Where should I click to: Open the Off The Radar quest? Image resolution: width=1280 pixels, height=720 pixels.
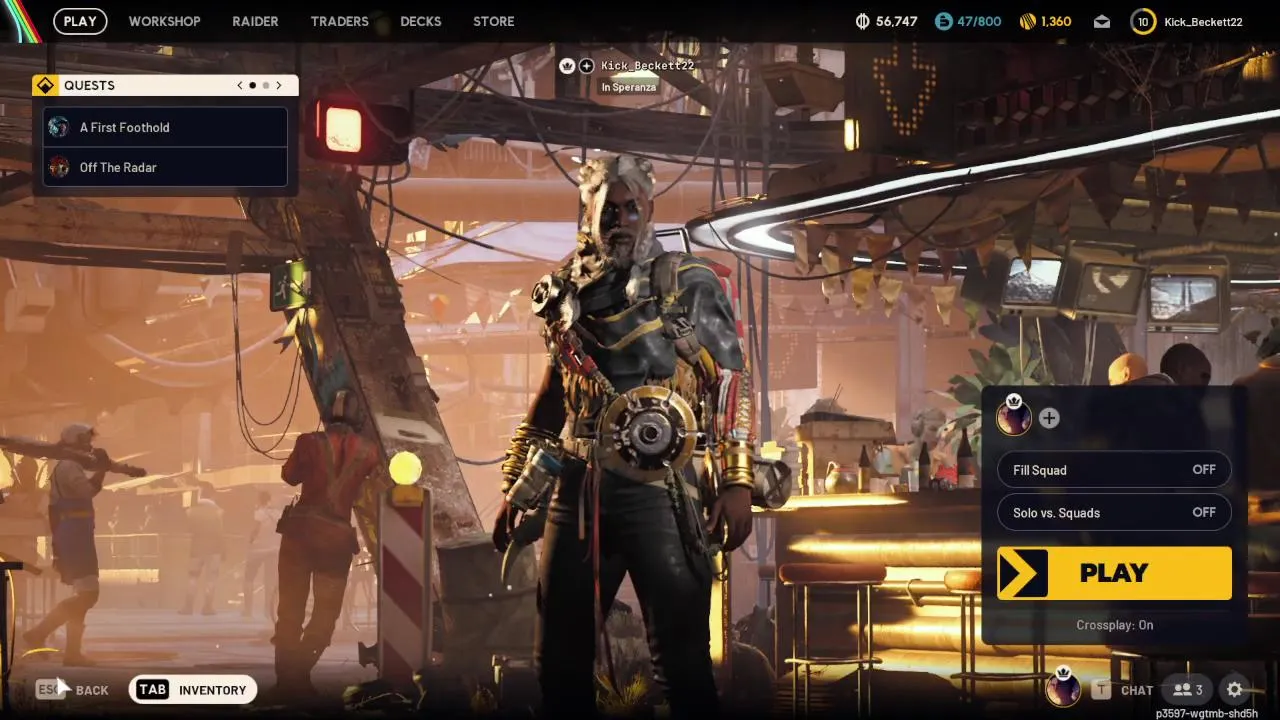pyautogui.click(x=165, y=167)
